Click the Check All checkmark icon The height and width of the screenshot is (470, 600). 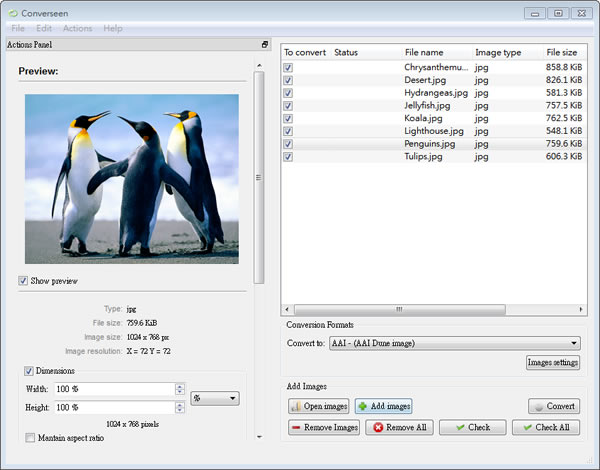pyautogui.click(x=526, y=428)
